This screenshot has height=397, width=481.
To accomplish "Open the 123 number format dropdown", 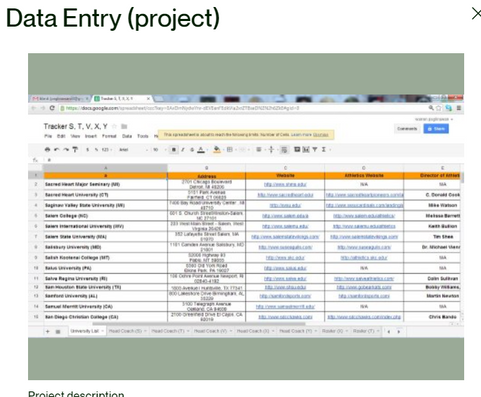I will pos(107,150).
